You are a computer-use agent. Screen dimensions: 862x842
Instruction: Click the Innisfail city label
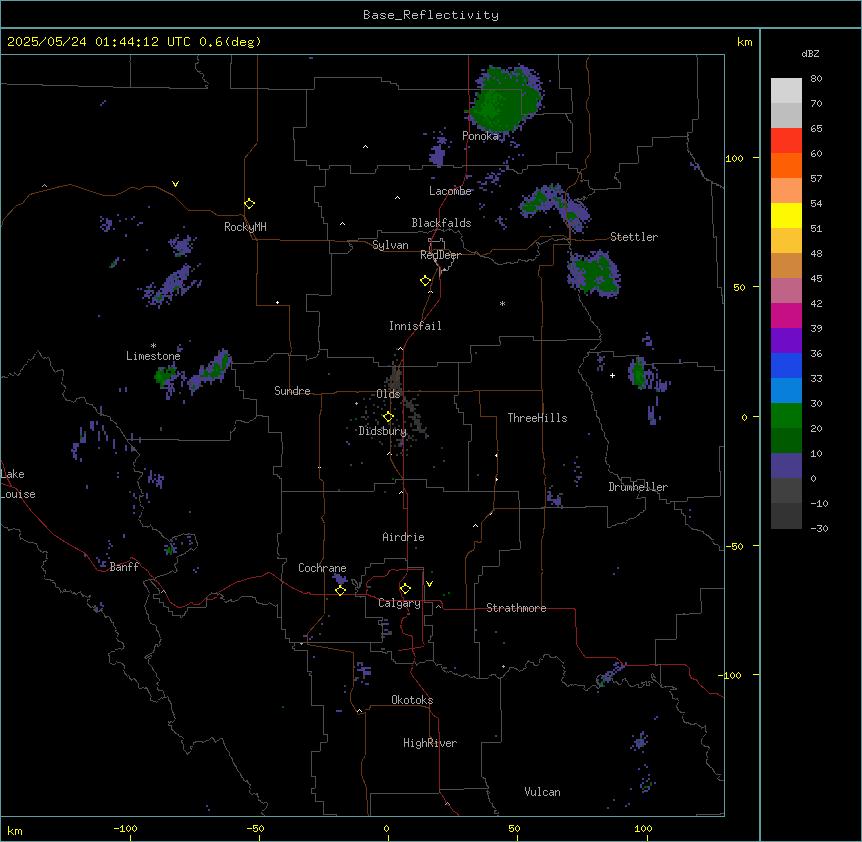pos(415,326)
